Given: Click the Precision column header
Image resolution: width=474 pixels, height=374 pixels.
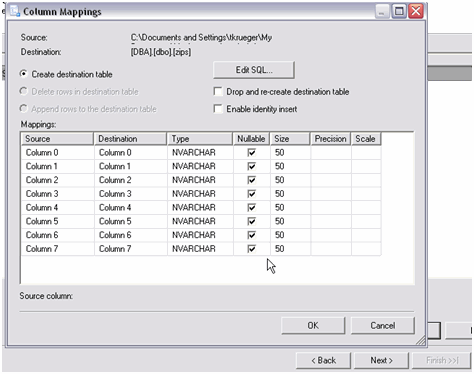Looking at the screenshot, I should (331, 139).
